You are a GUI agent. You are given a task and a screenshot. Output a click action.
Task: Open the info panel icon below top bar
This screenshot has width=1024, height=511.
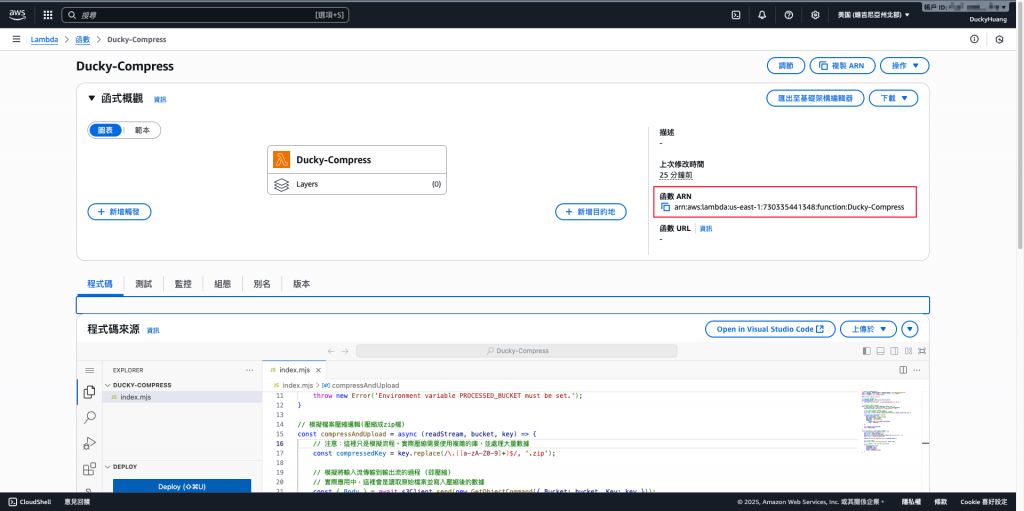(x=974, y=39)
